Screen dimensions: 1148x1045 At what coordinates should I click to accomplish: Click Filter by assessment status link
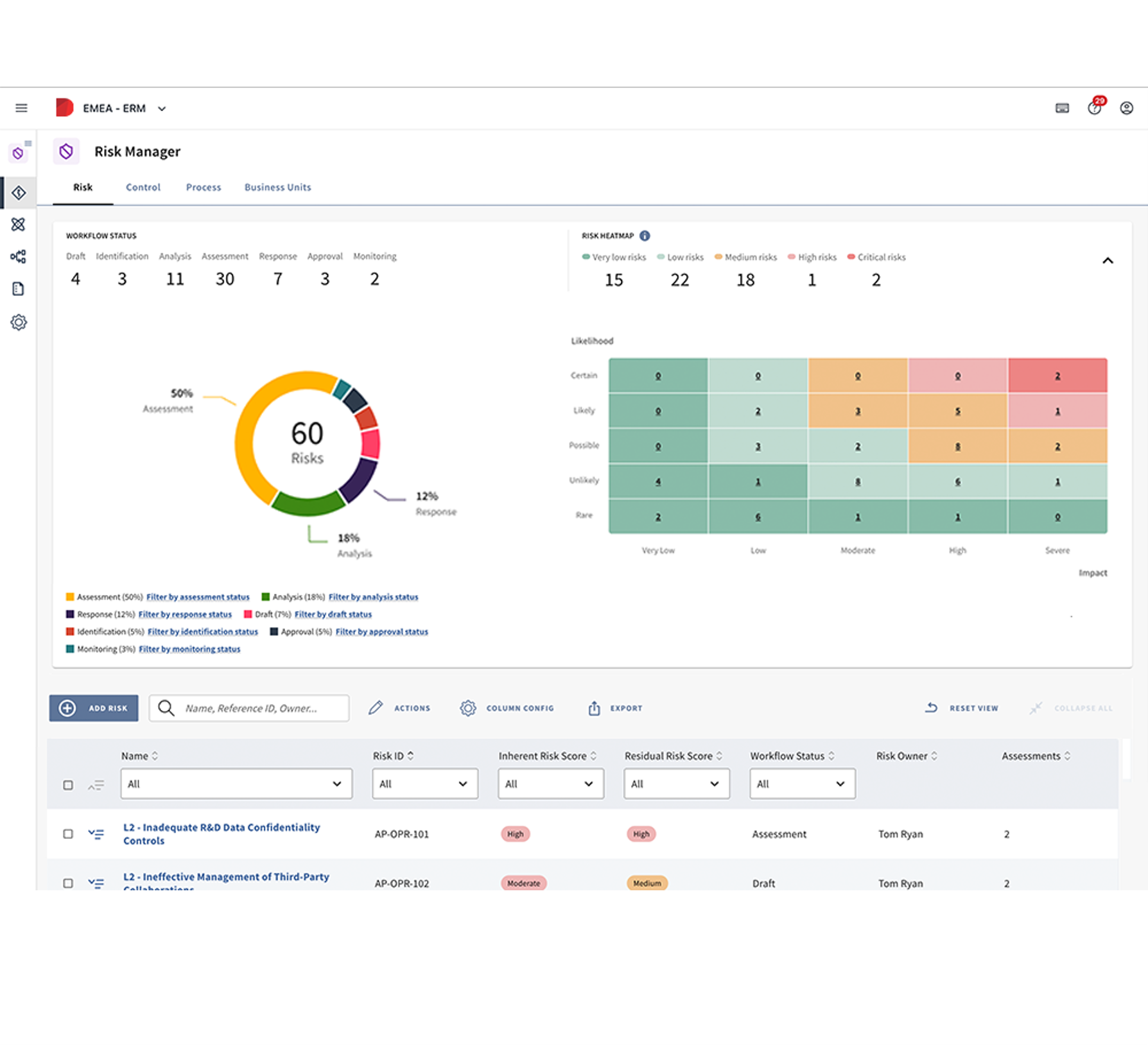198,597
